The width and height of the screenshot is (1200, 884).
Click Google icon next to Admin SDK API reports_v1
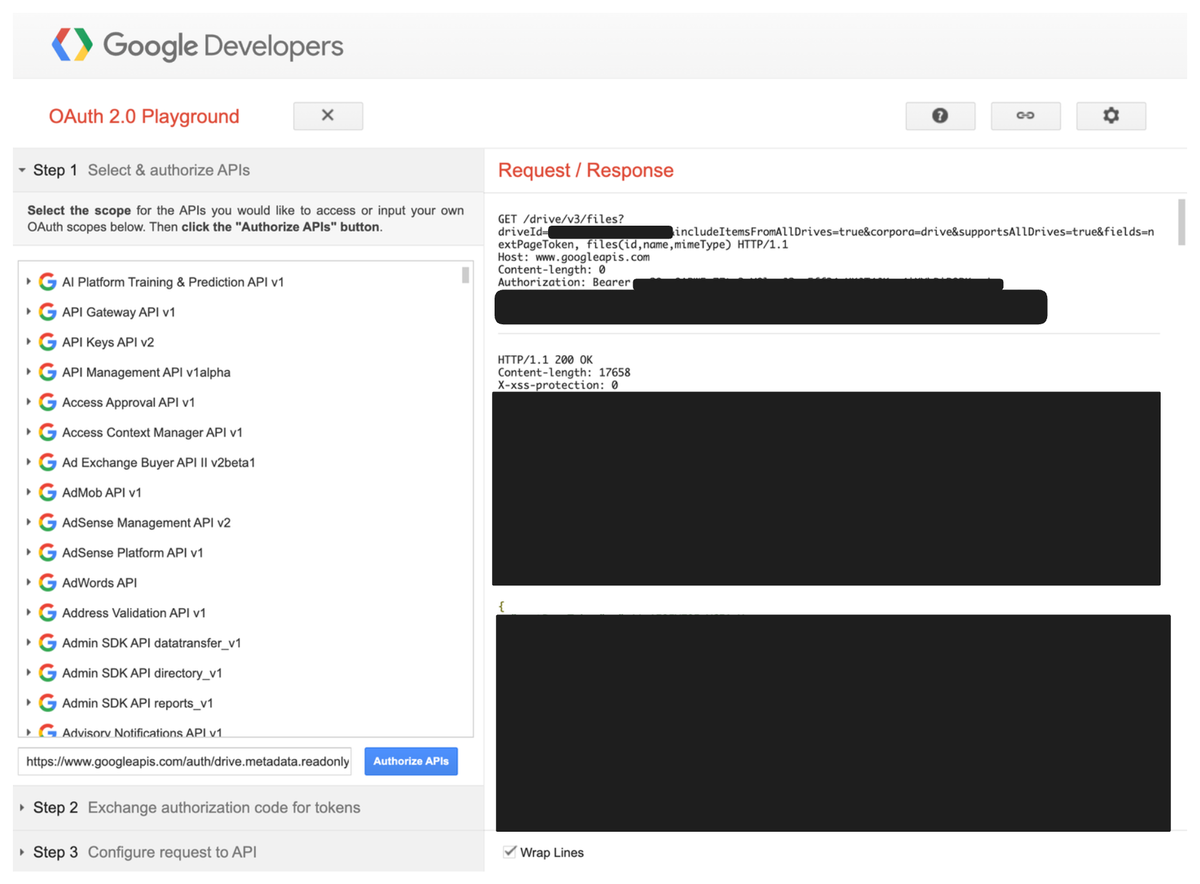(47, 702)
